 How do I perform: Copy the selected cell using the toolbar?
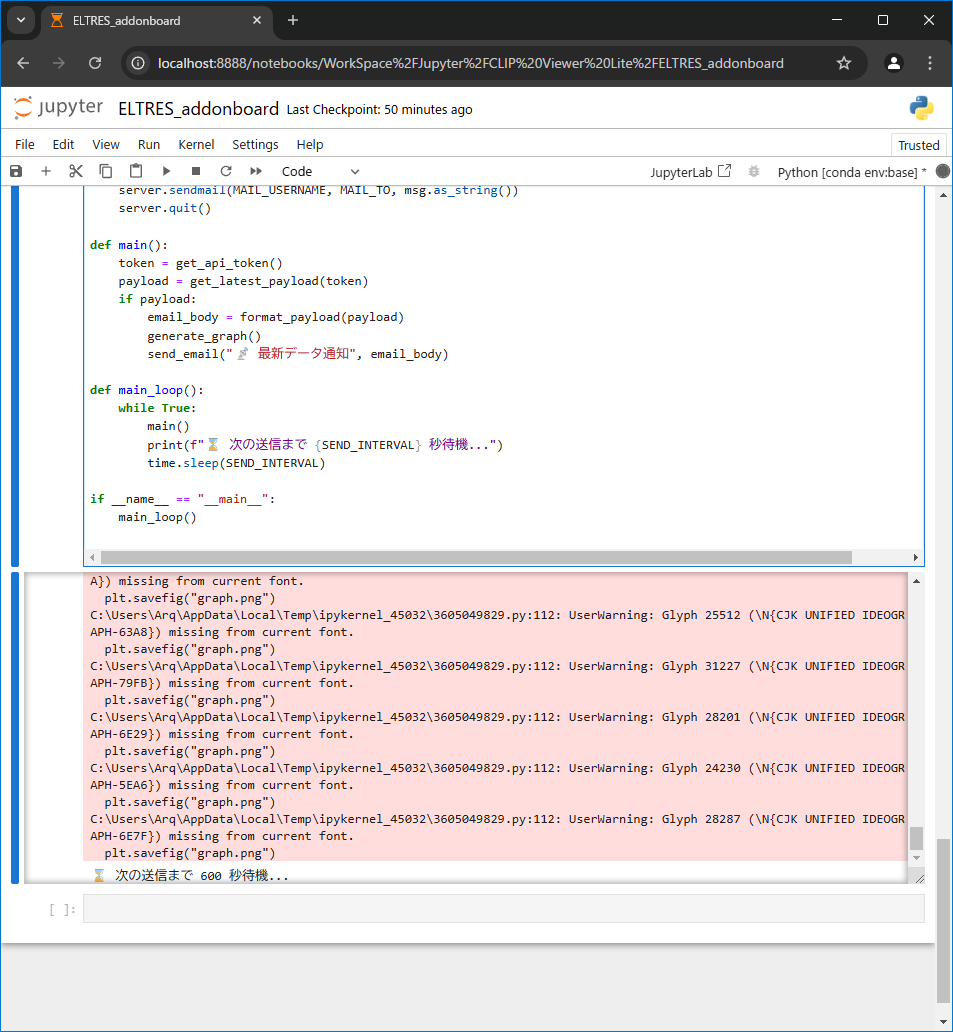[x=106, y=172]
